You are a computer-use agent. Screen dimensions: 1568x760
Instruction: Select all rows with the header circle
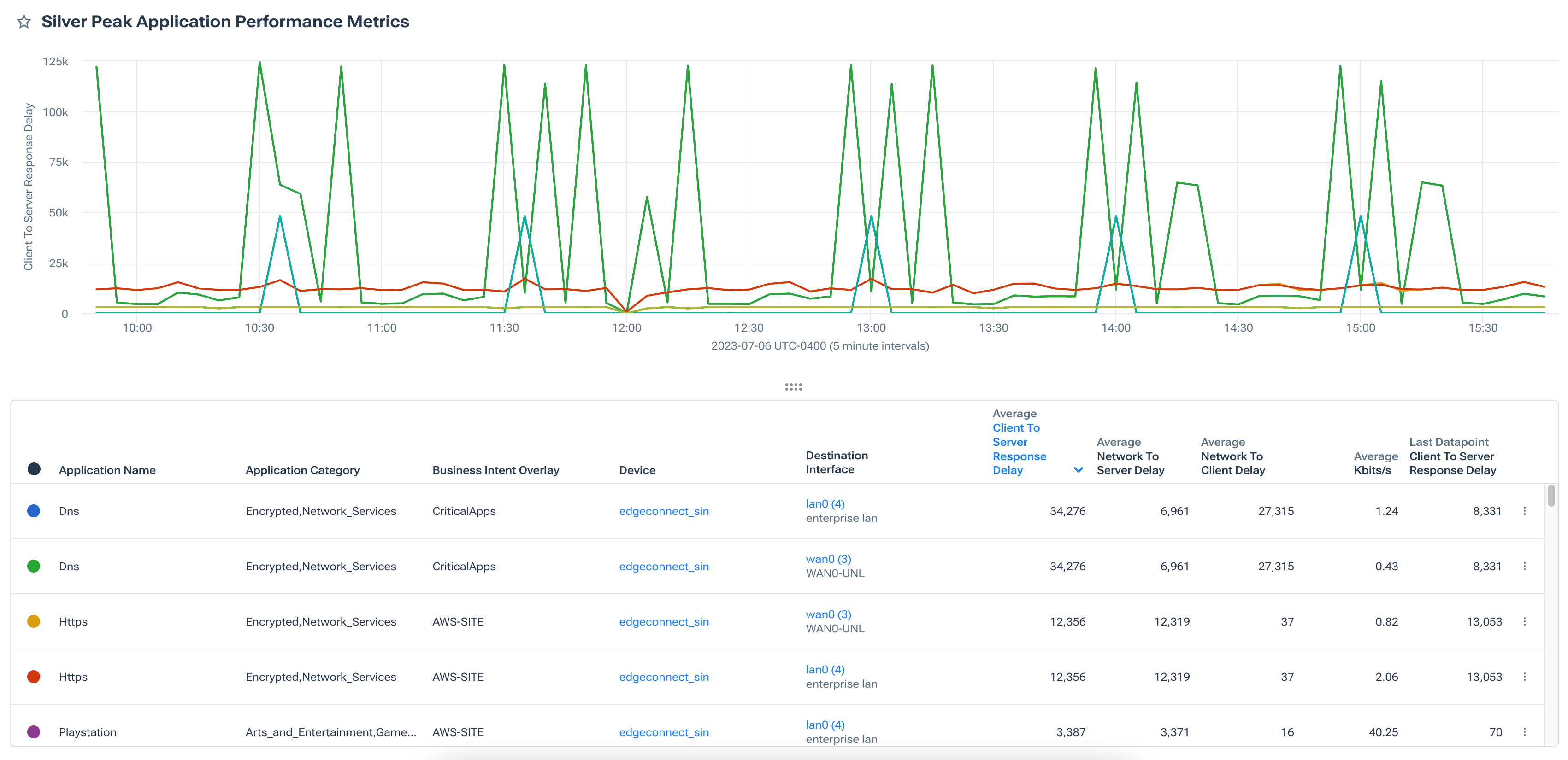pyautogui.click(x=34, y=469)
